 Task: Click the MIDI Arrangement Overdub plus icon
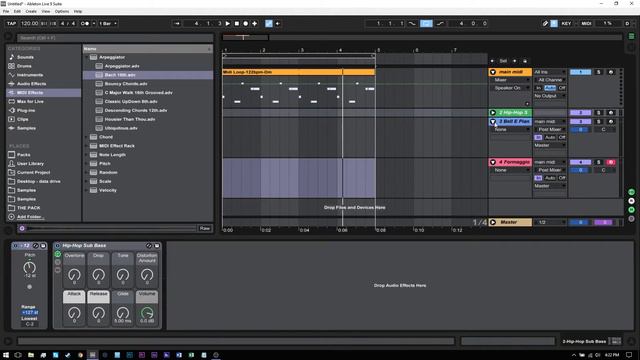tap(255, 24)
